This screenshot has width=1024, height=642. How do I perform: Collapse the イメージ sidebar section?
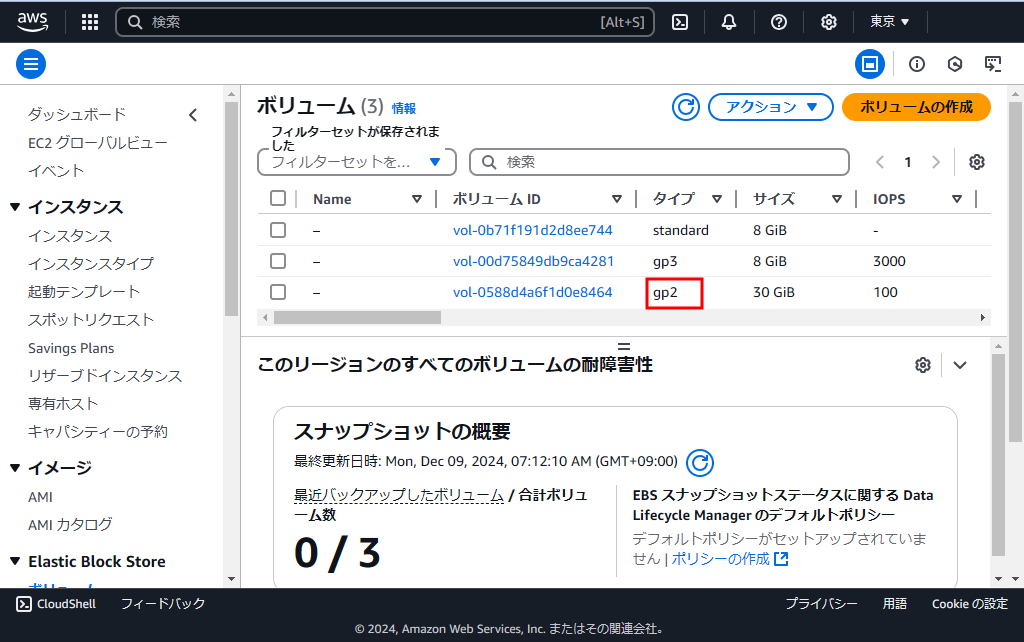coord(15,468)
